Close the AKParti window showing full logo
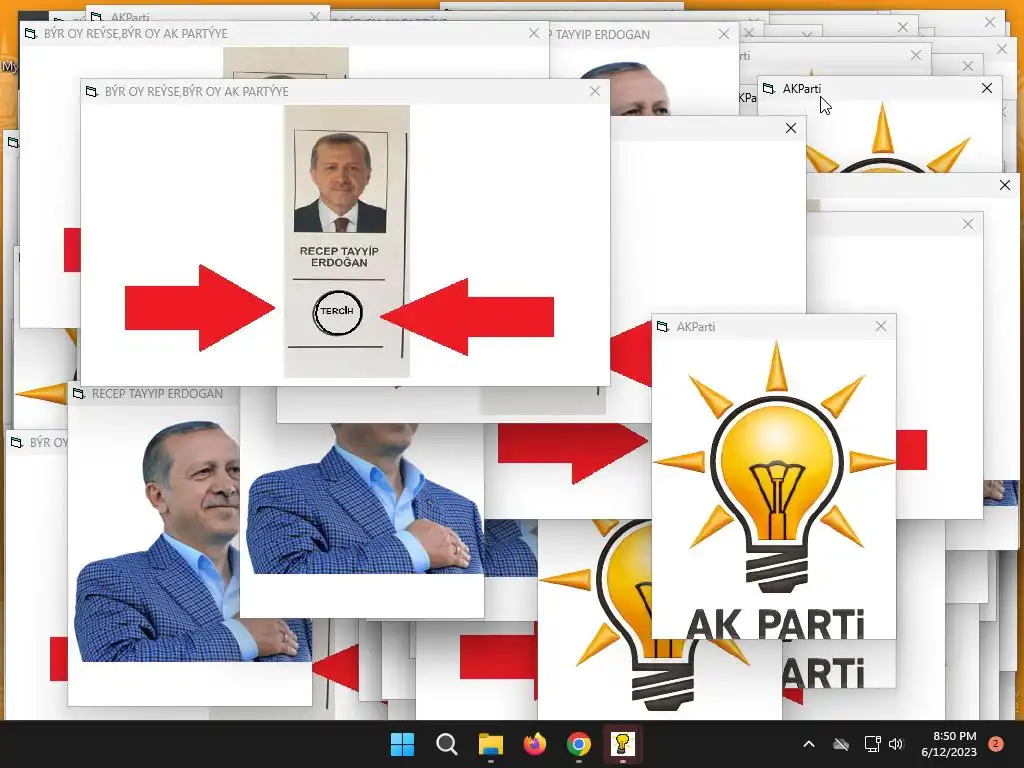The image size is (1024, 768). 881,326
